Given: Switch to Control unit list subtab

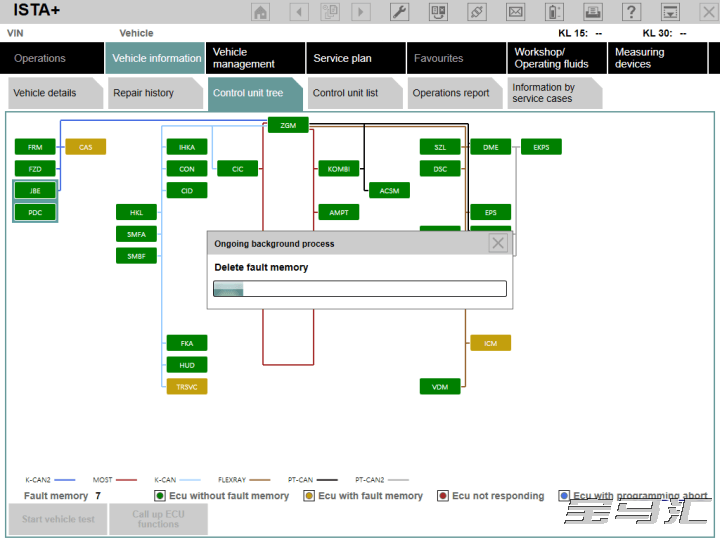Looking at the screenshot, I should (x=355, y=93).
